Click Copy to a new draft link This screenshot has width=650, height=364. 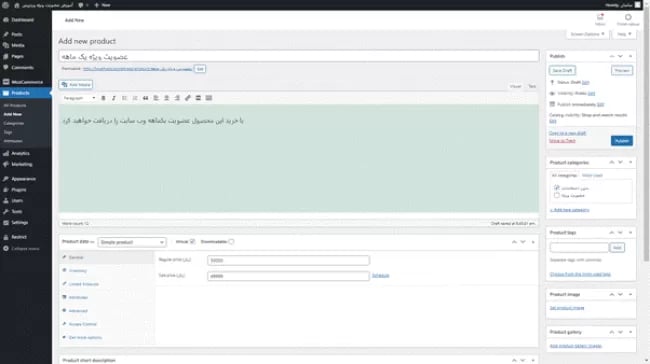point(568,133)
